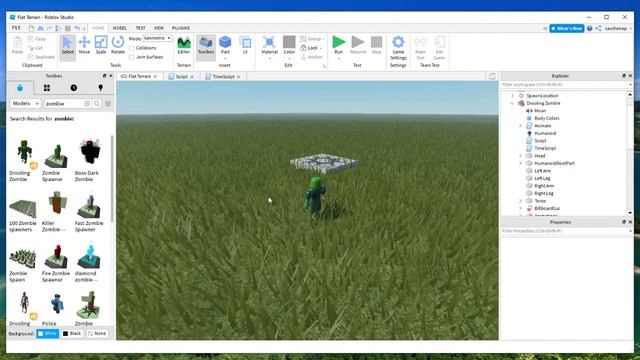
Task: Click the share icon near username
Action: 598,28
